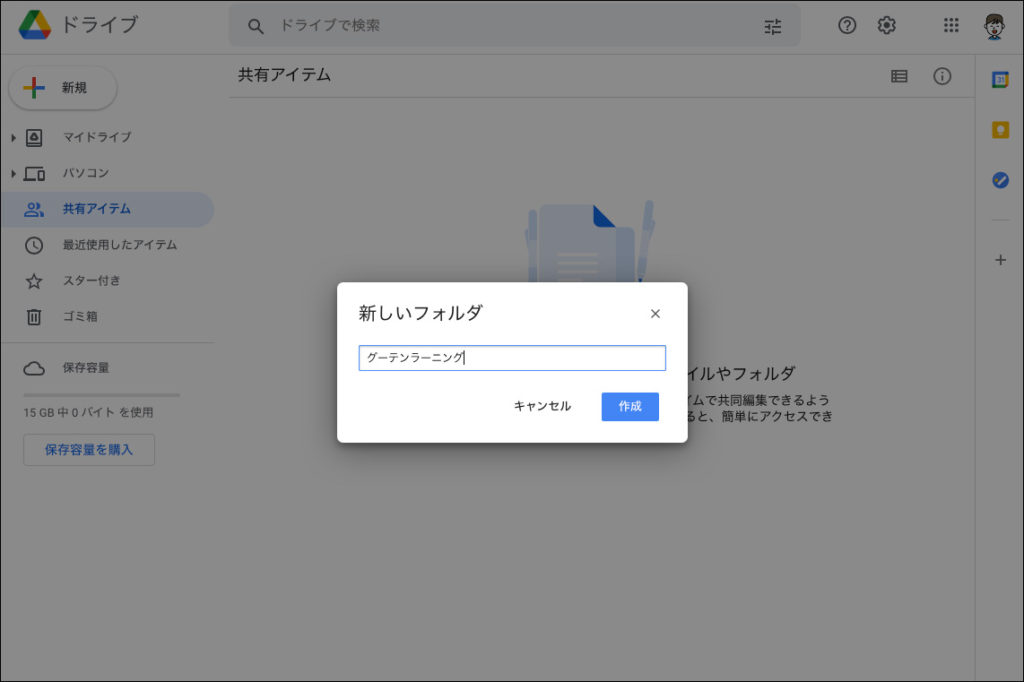Viewport: 1024px width, 682px height.
Task: Open search filter options icon
Action: coord(773,26)
